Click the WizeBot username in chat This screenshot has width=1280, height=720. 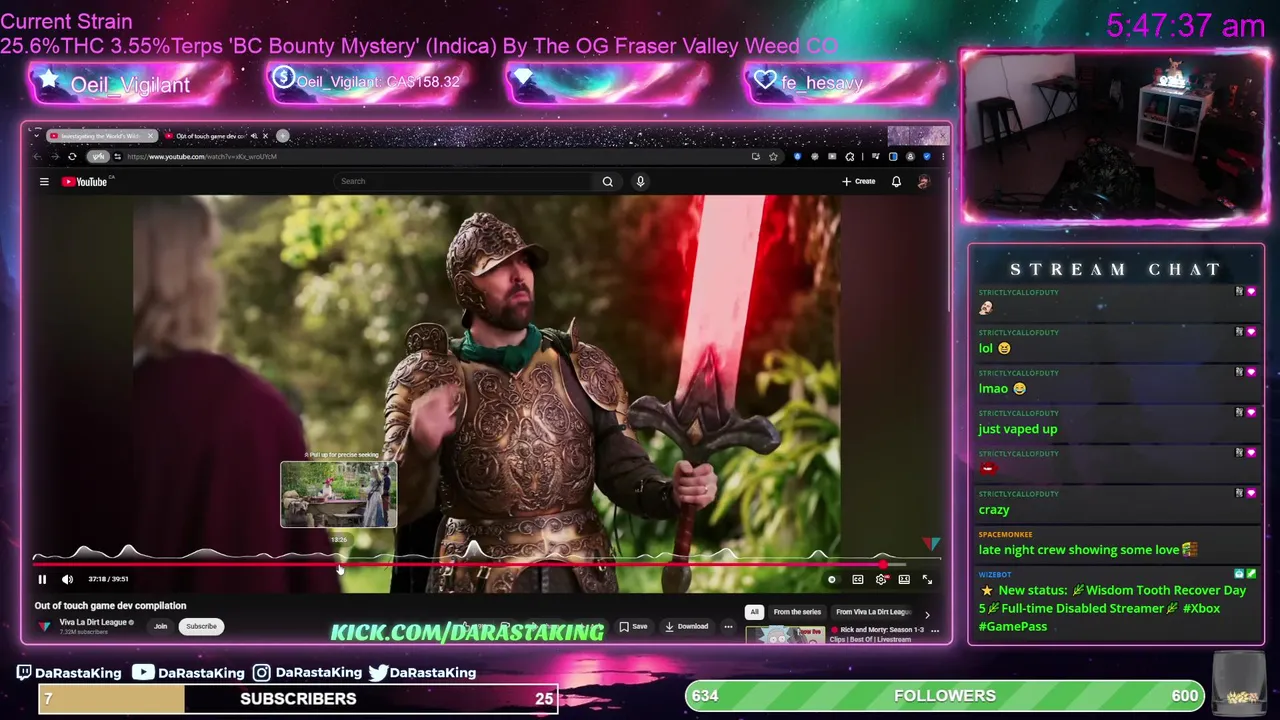coord(995,575)
